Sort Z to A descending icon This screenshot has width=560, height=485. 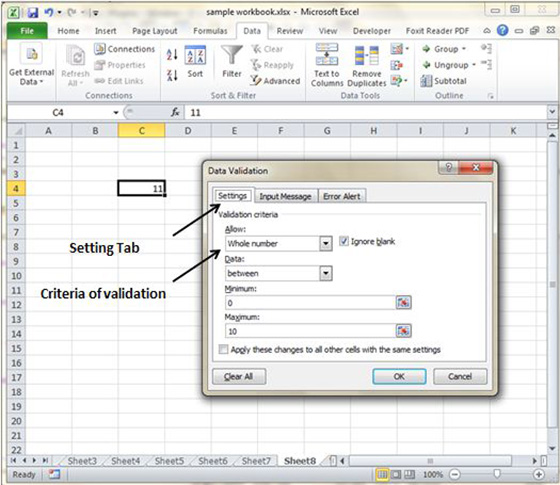pos(172,75)
